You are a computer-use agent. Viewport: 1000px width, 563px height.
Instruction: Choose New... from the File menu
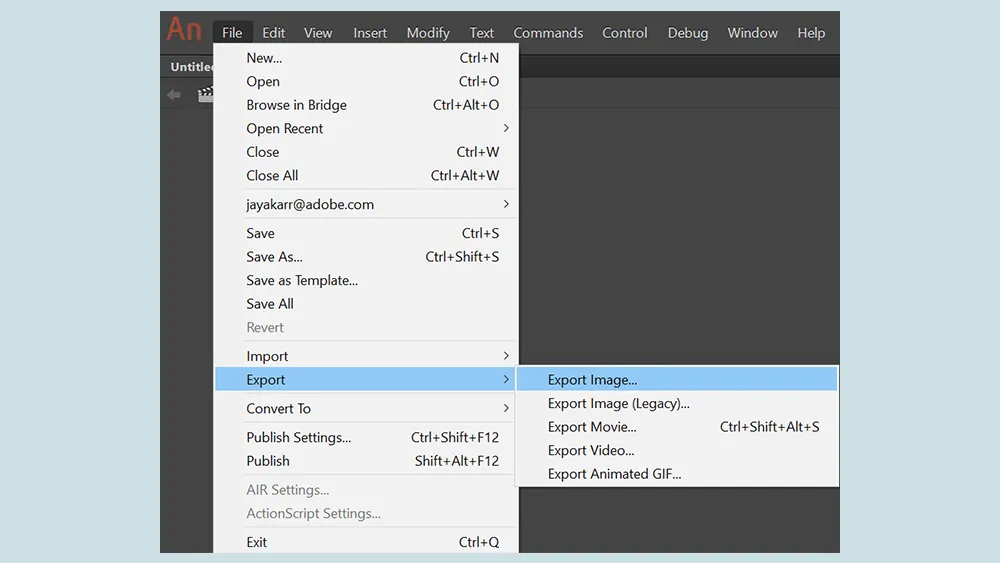(367, 58)
